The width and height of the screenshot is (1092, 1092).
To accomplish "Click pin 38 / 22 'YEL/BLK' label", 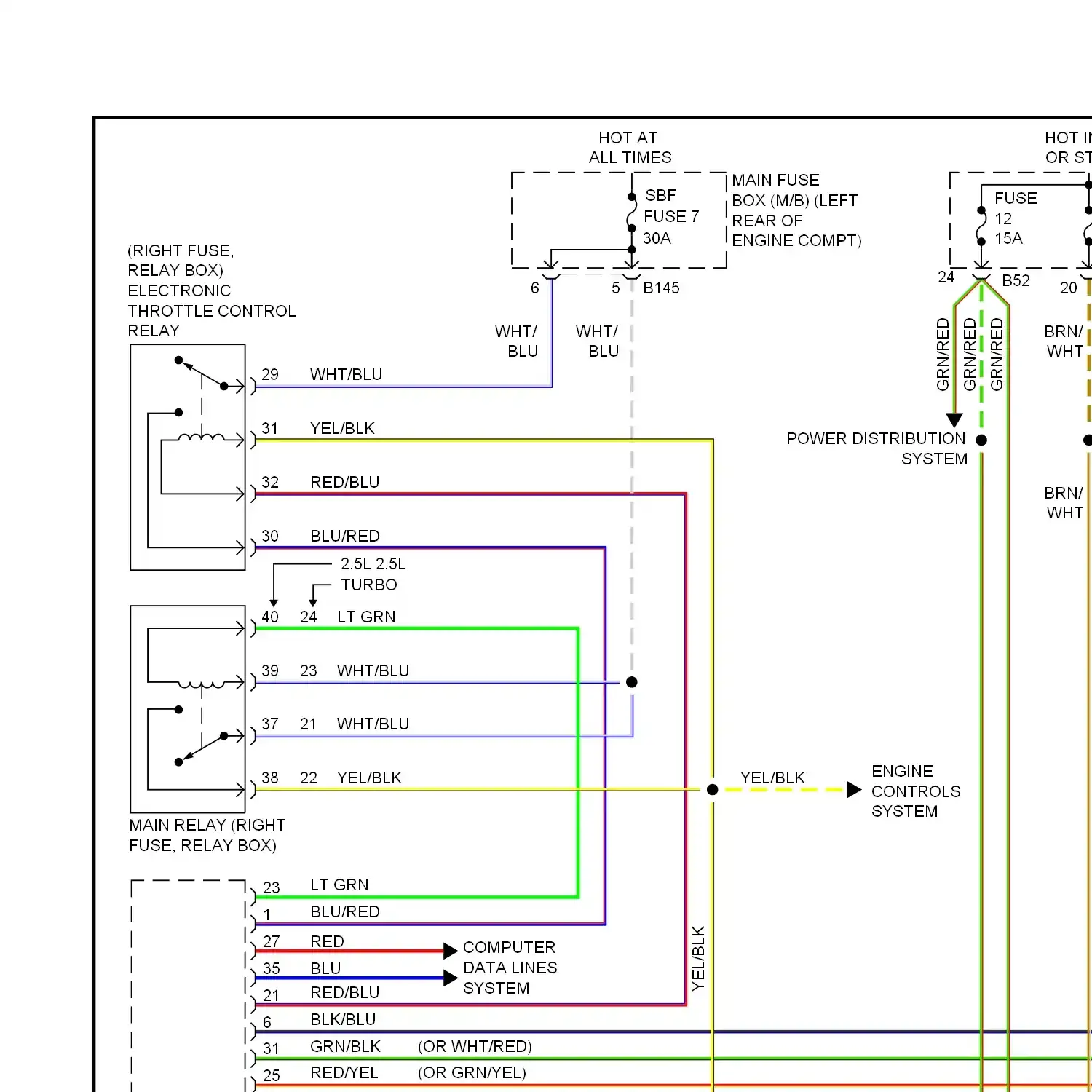I will 369,778.
